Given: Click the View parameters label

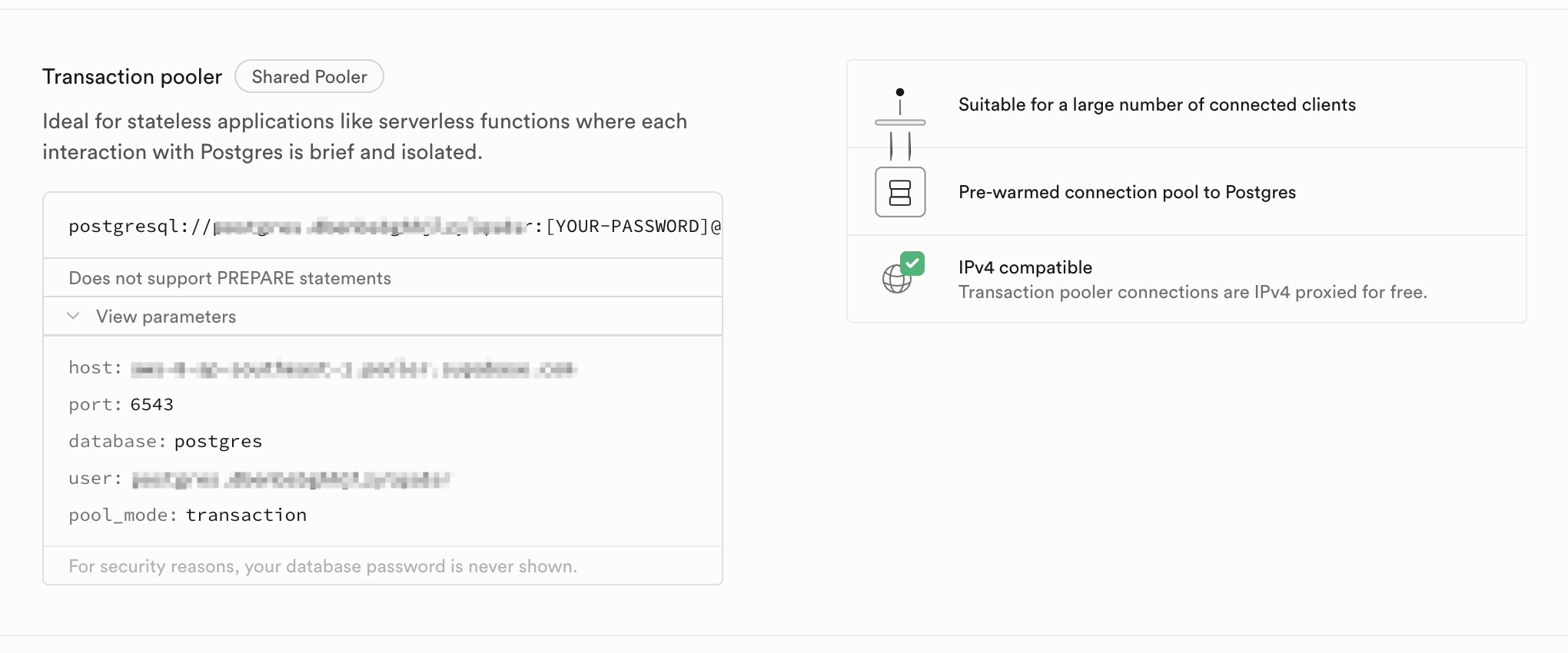Looking at the screenshot, I should (x=166, y=317).
